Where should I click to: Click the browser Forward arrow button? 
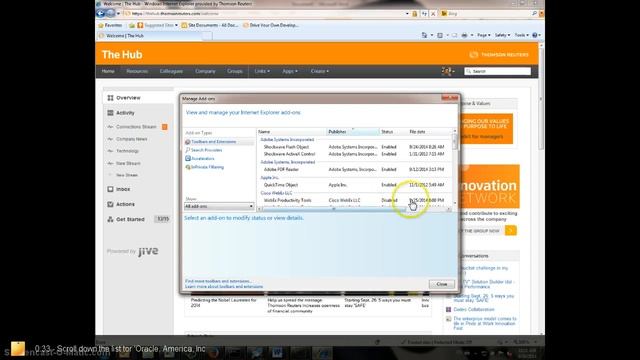110,13
